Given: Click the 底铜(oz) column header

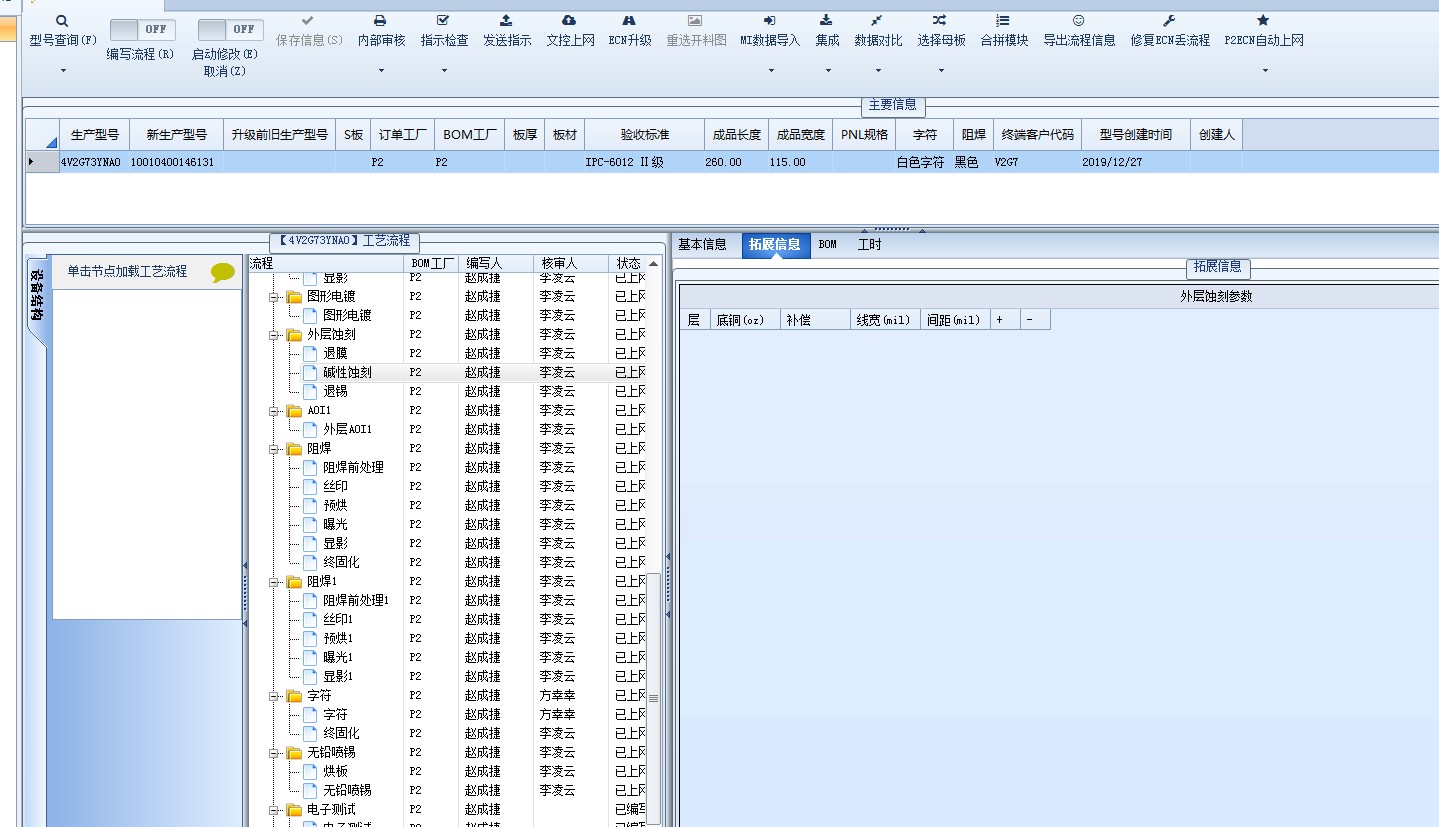Looking at the screenshot, I should click(x=745, y=320).
